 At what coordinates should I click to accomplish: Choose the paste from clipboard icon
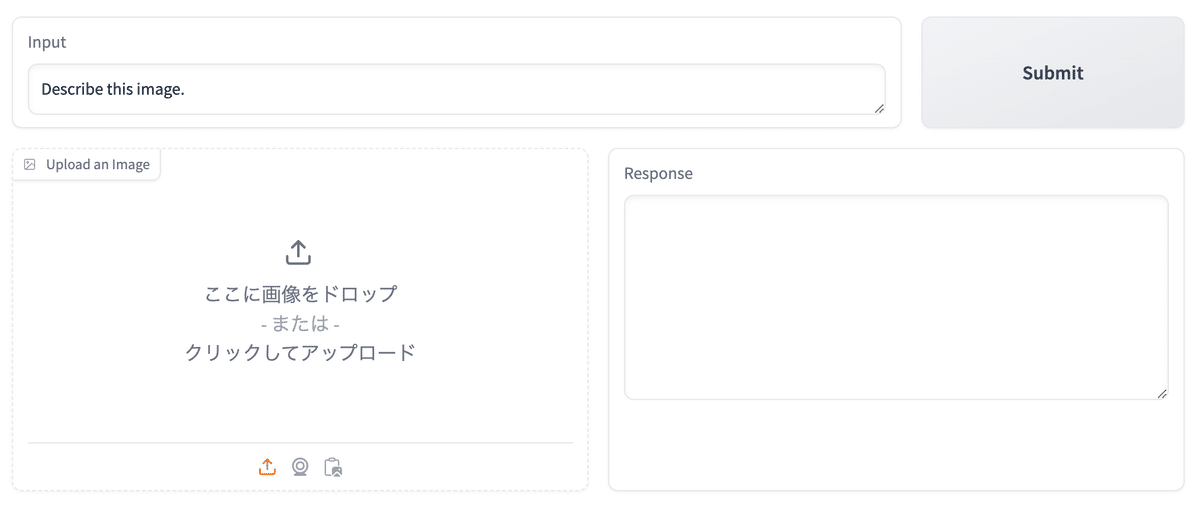(x=333, y=467)
